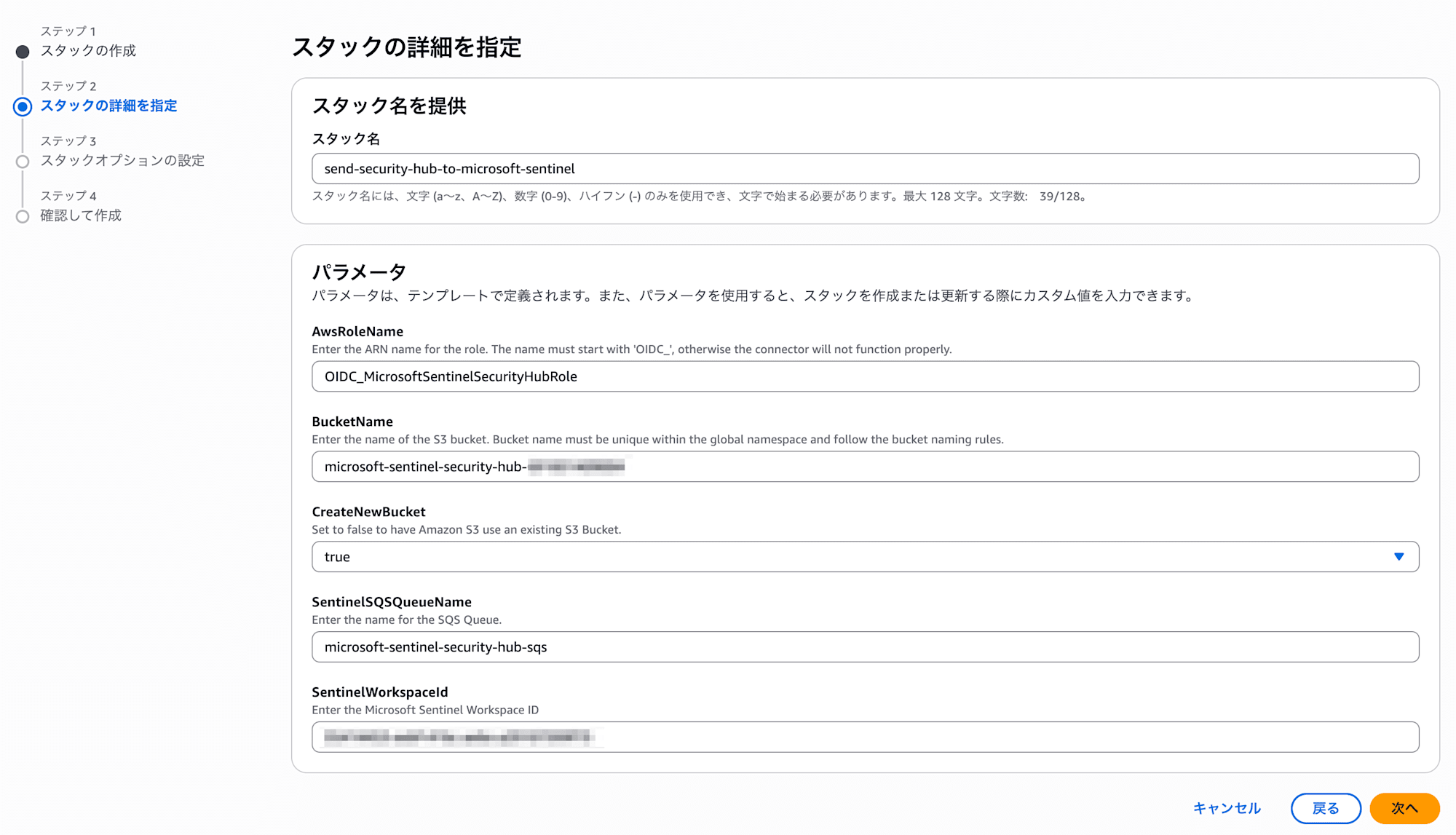
Task: Click the 'Enter the name for the SQS Queue' description
Action: [407, 620]
